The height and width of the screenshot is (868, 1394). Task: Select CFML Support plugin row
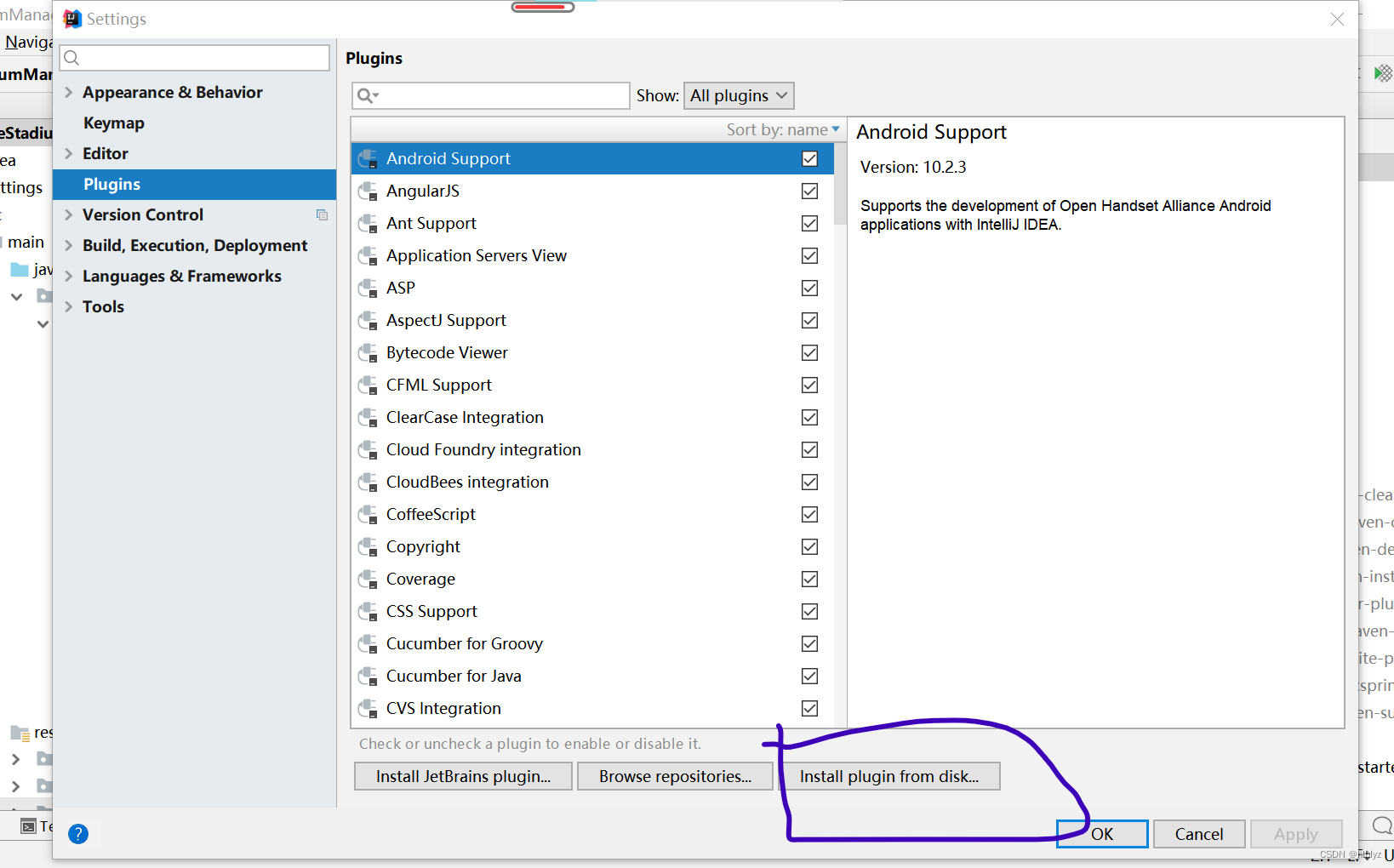coord(592,385)
